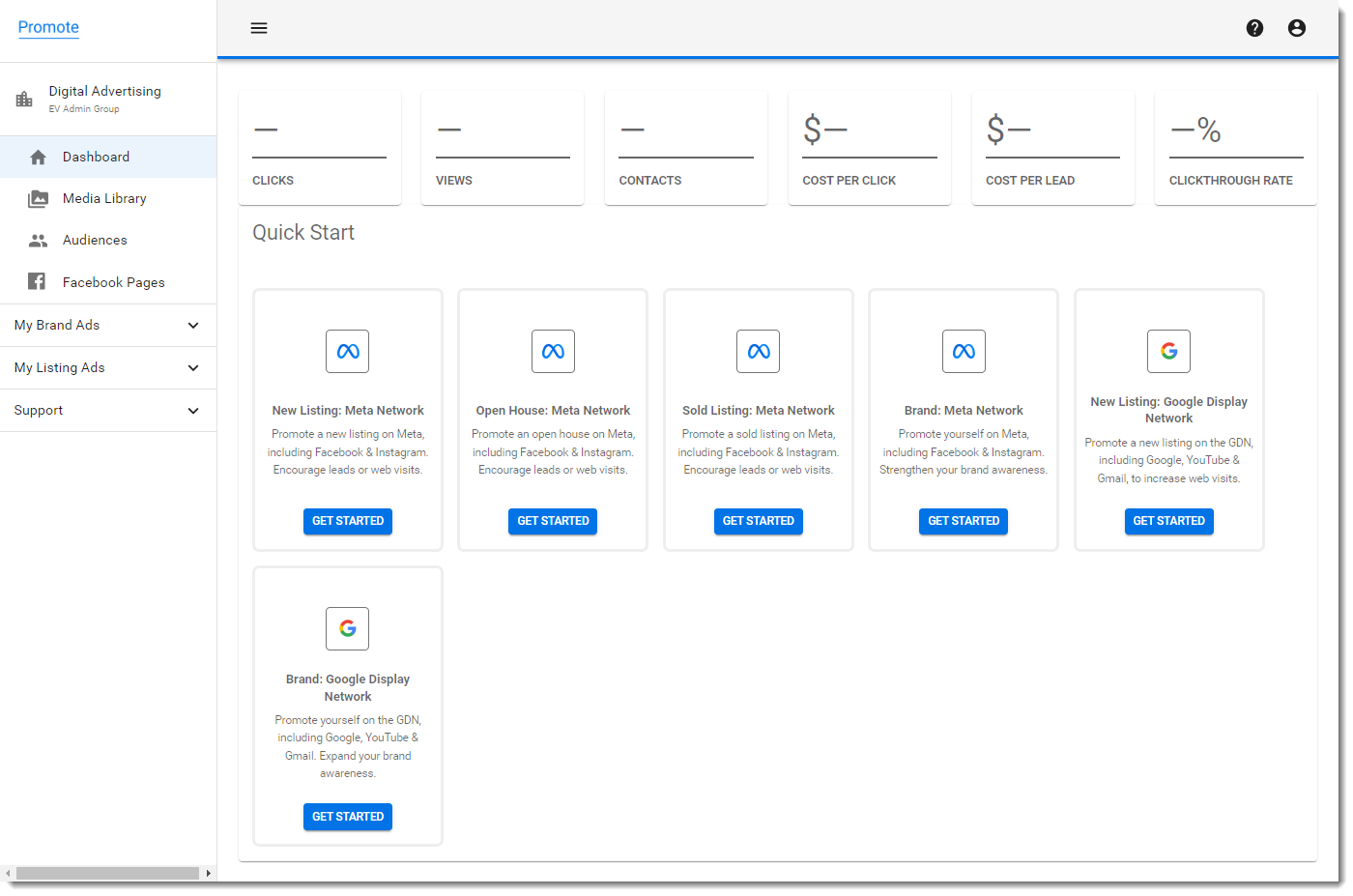
Task: Get started with Brand: Meta Network
Action: click(964, 521)
